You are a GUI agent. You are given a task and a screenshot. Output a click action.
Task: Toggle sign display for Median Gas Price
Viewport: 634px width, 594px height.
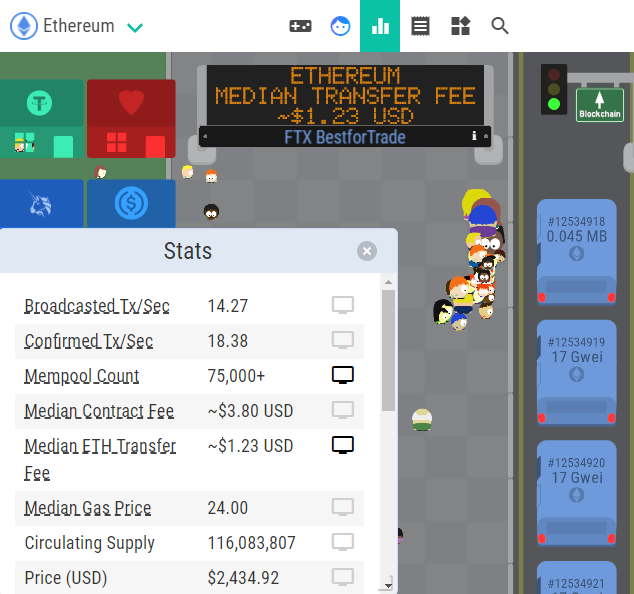pyautogui.click(x=343, y=507)
